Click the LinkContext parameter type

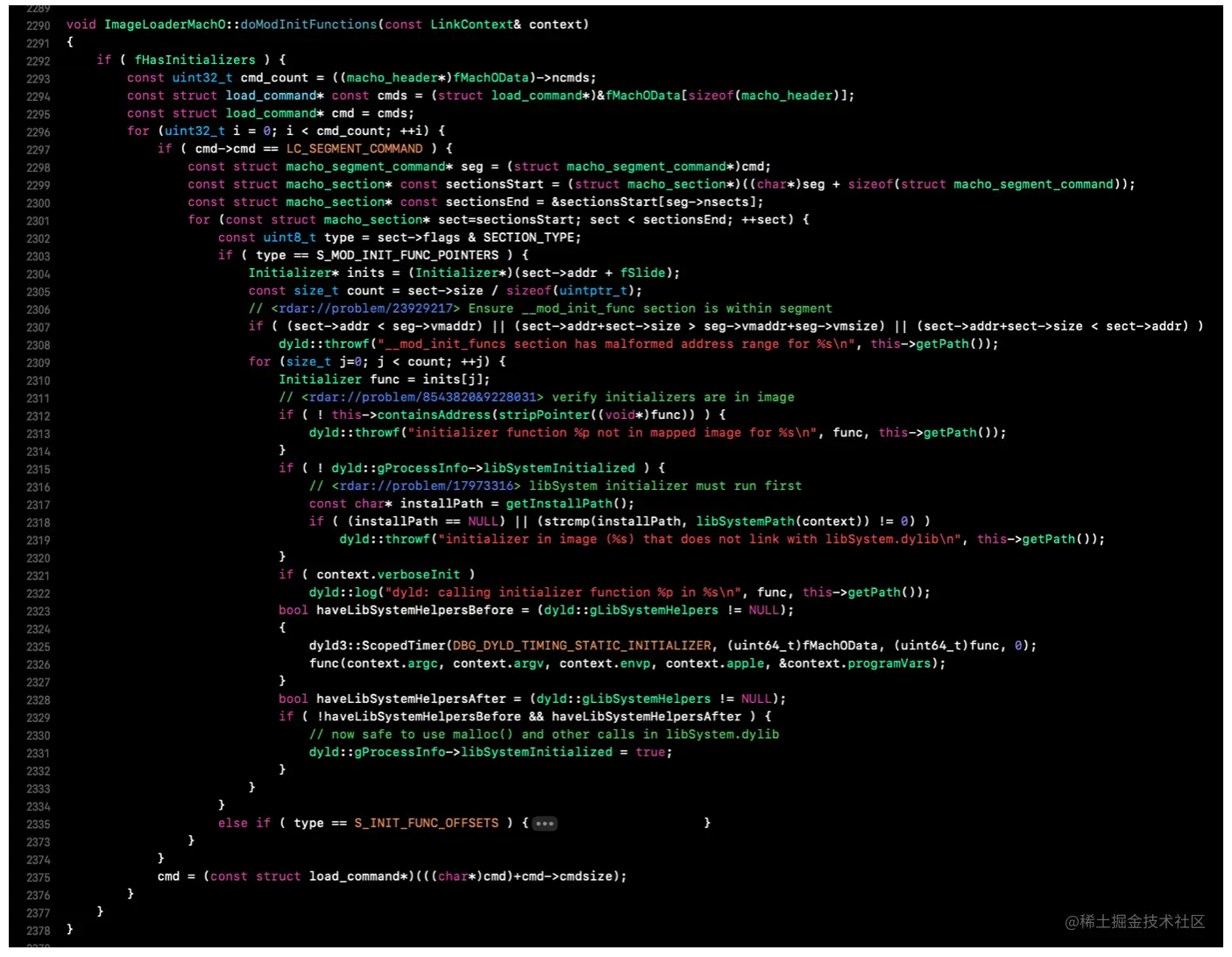point(471,25)
